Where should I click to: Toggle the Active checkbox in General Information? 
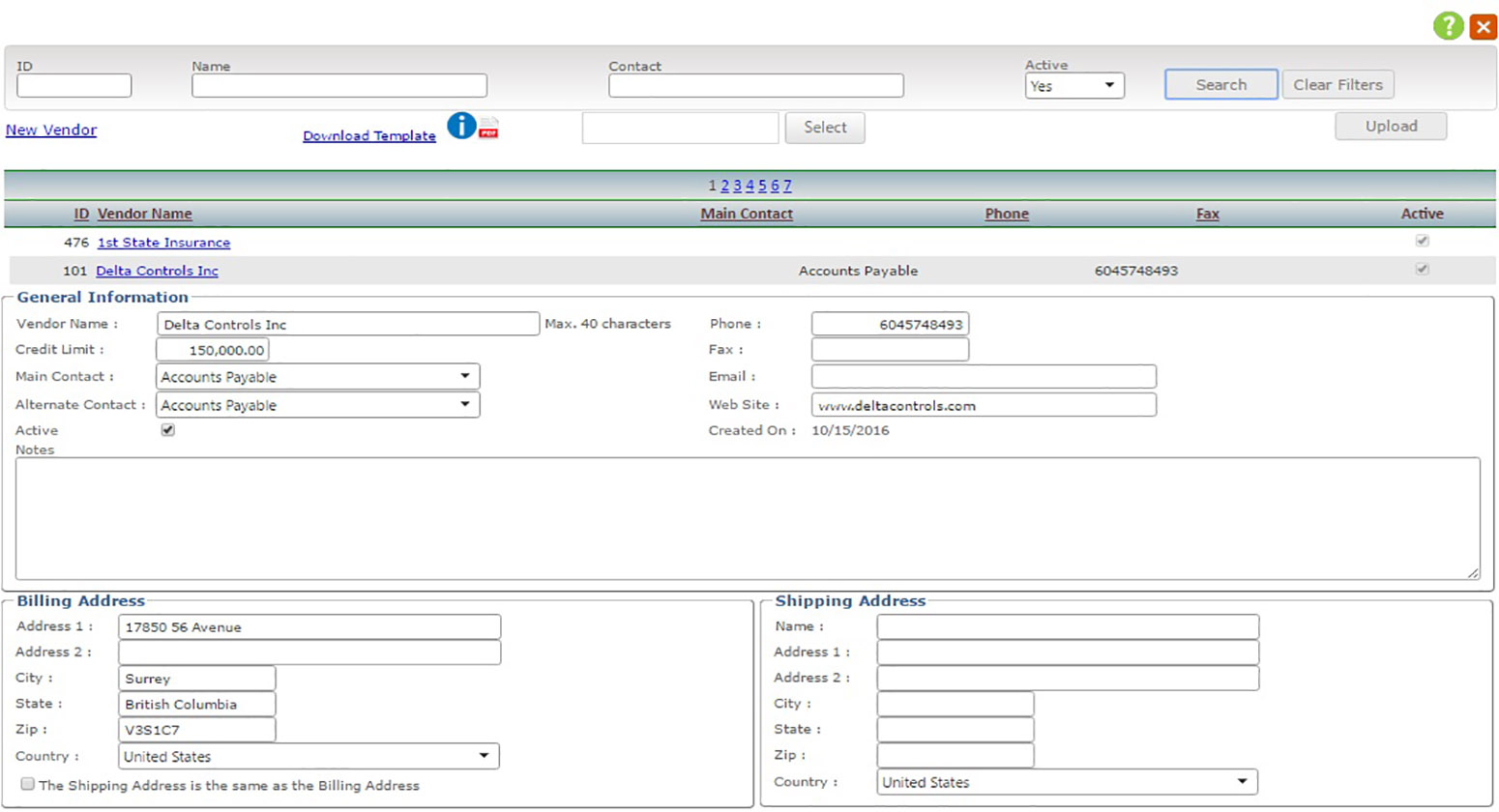[x=167, y=430]
